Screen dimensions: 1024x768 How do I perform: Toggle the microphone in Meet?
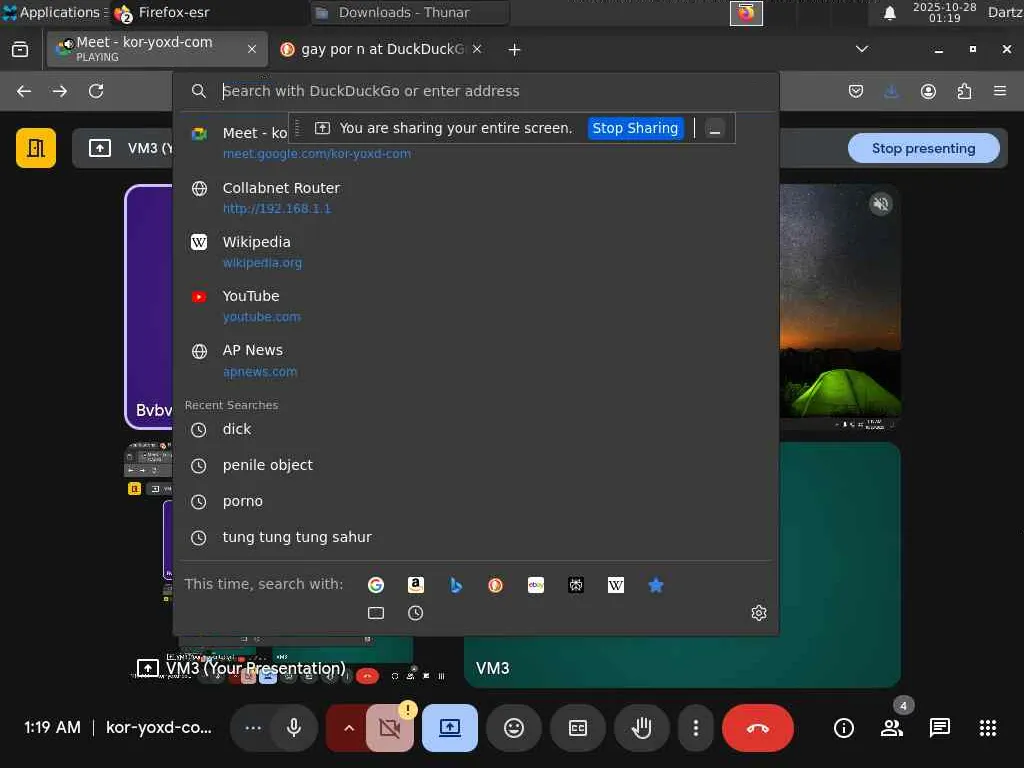coord(294,728)
